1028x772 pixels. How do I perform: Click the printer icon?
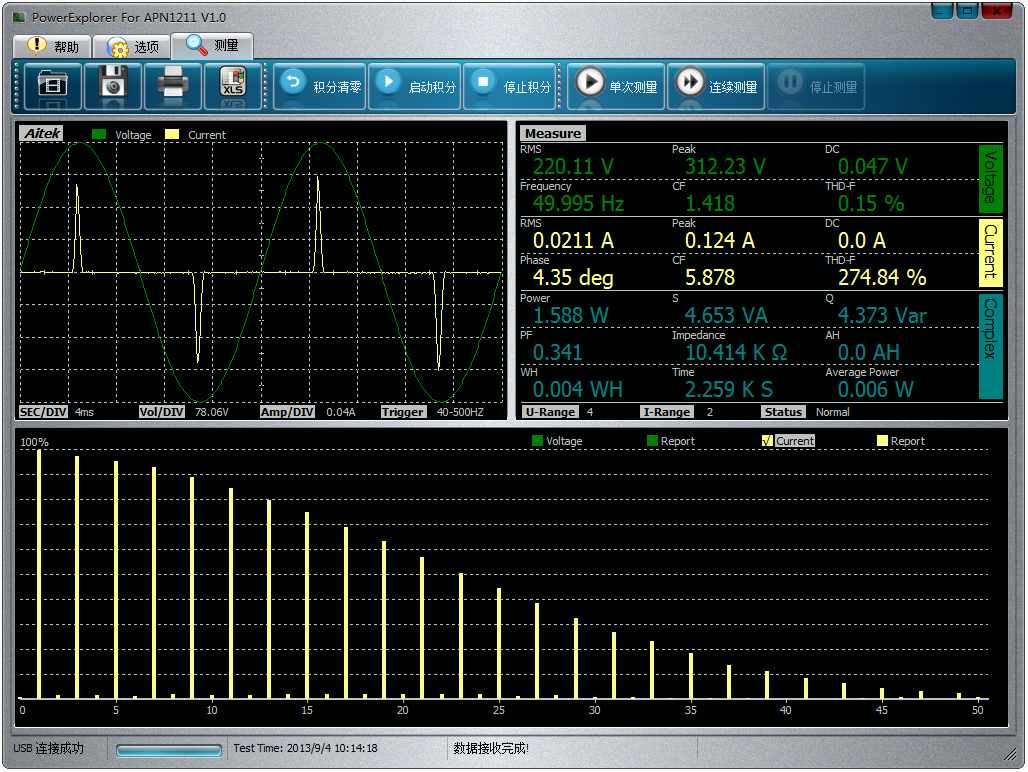pyautogui.click(x=172, y=85)
